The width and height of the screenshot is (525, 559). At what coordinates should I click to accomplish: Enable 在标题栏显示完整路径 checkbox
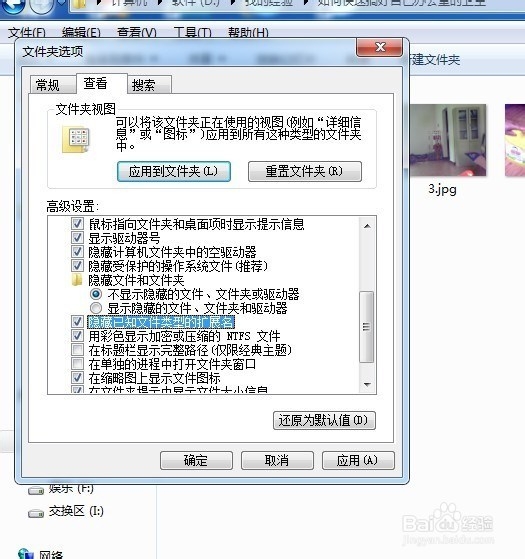click(77, 350)
